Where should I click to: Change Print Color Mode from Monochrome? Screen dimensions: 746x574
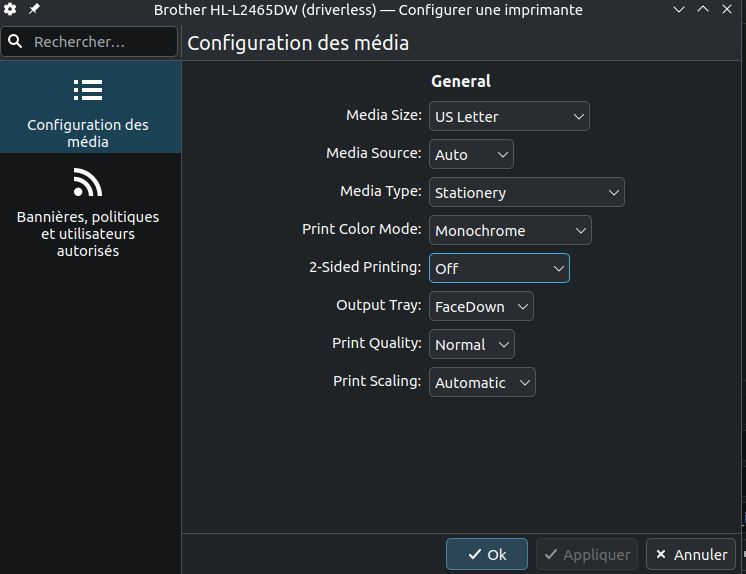pyautogui.click(x=510, y=230)
